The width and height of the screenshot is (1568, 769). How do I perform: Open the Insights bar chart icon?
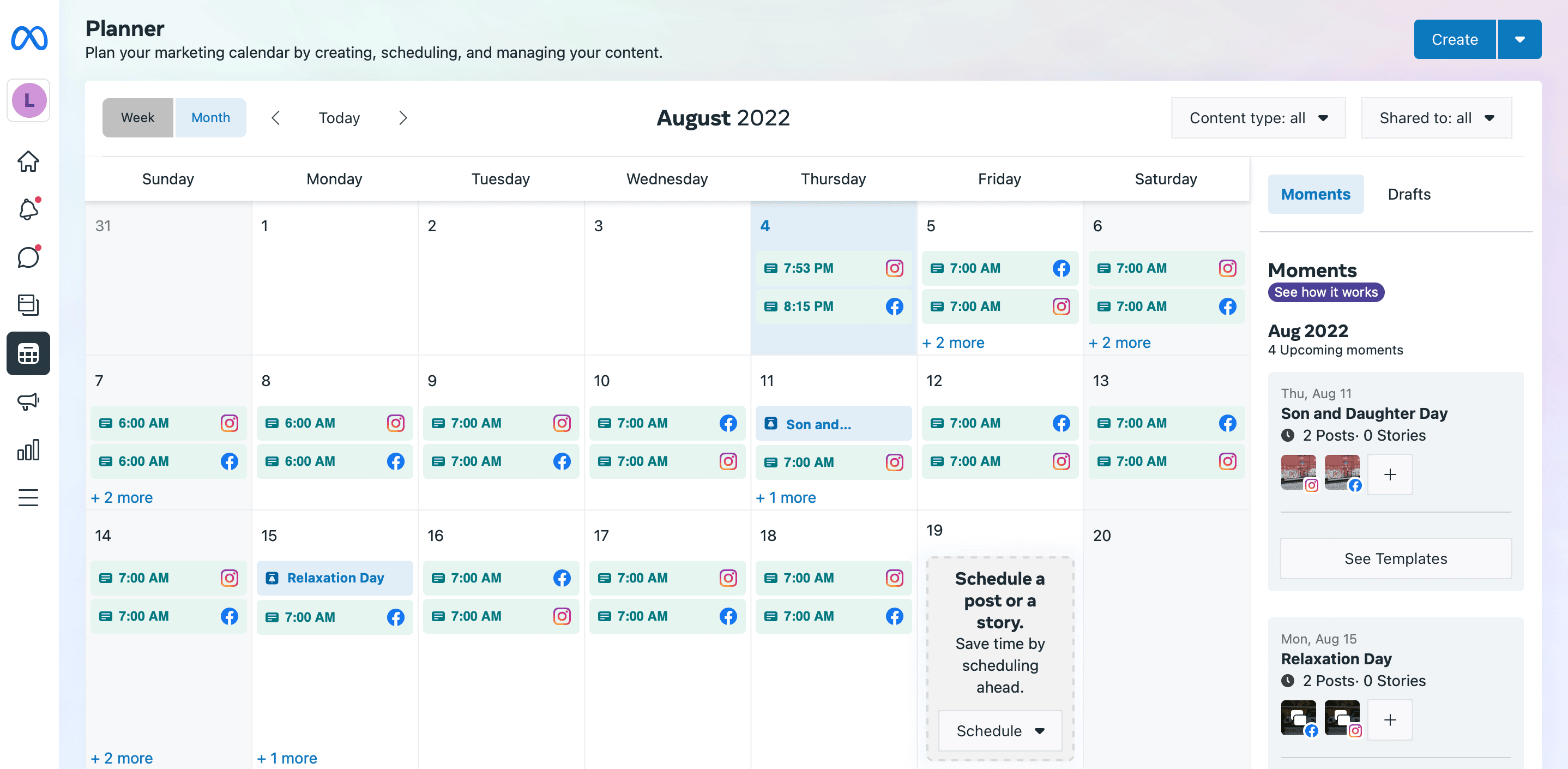click(28, 449)
